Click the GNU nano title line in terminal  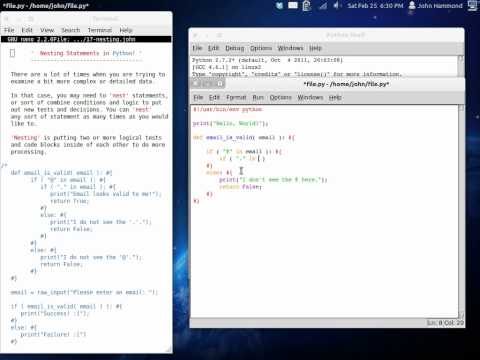pyautogui.click(x=86, y=39)
